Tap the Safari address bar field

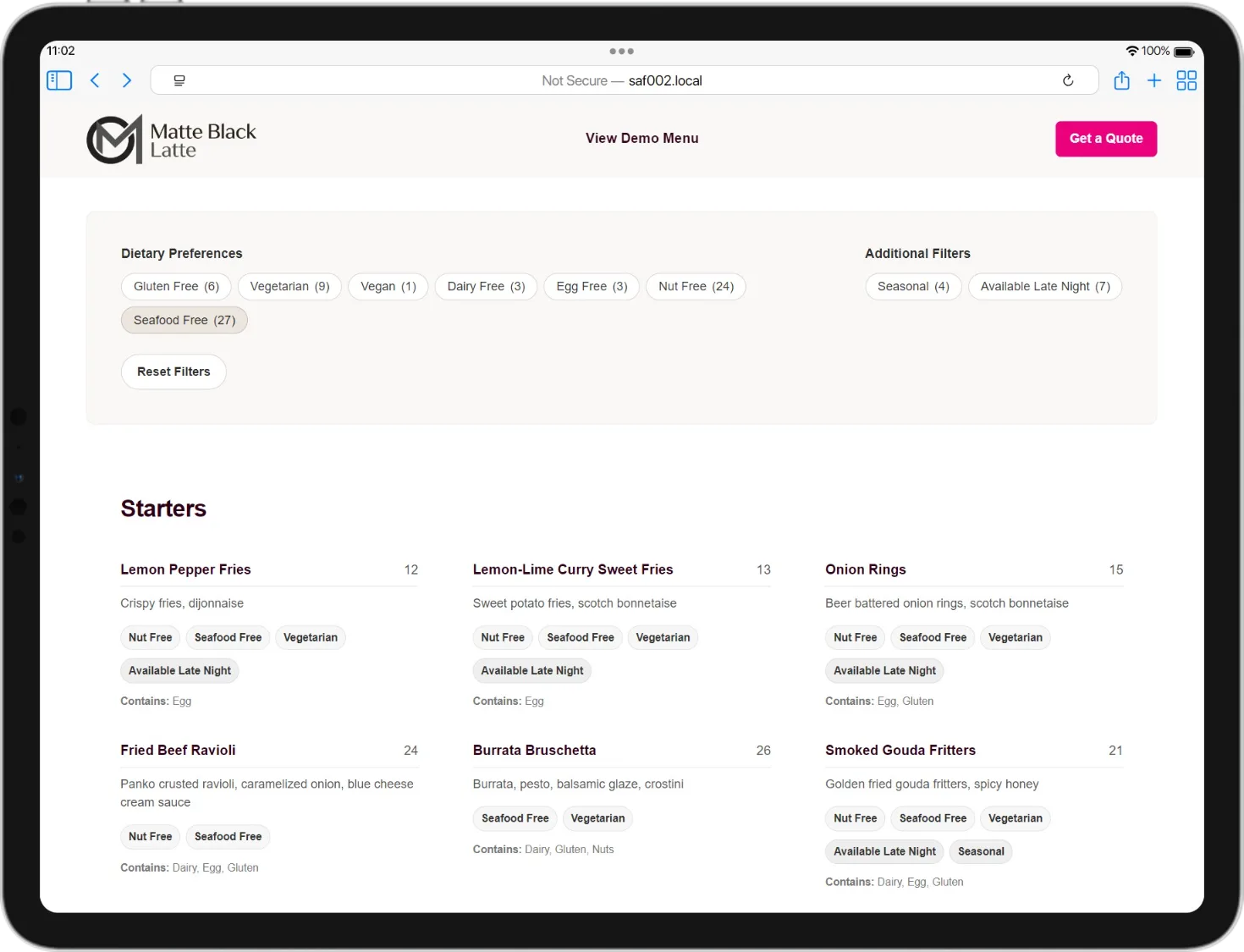[x=622, y=80]
